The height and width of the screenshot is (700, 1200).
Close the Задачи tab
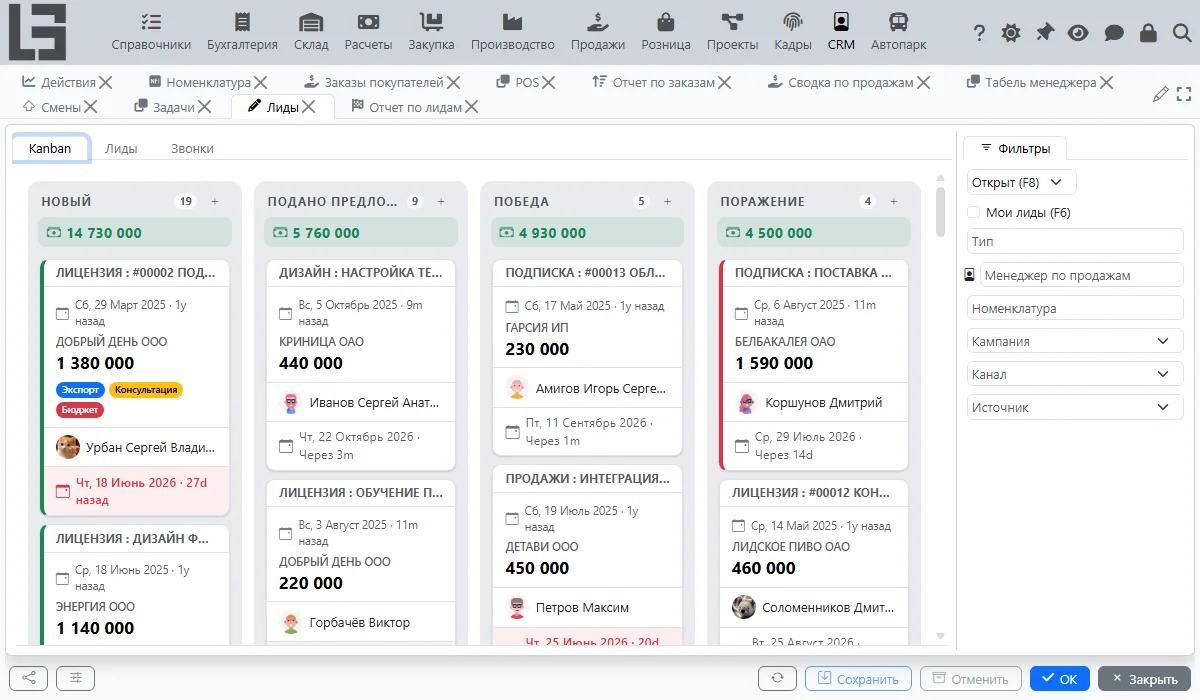tap(204, 106)
